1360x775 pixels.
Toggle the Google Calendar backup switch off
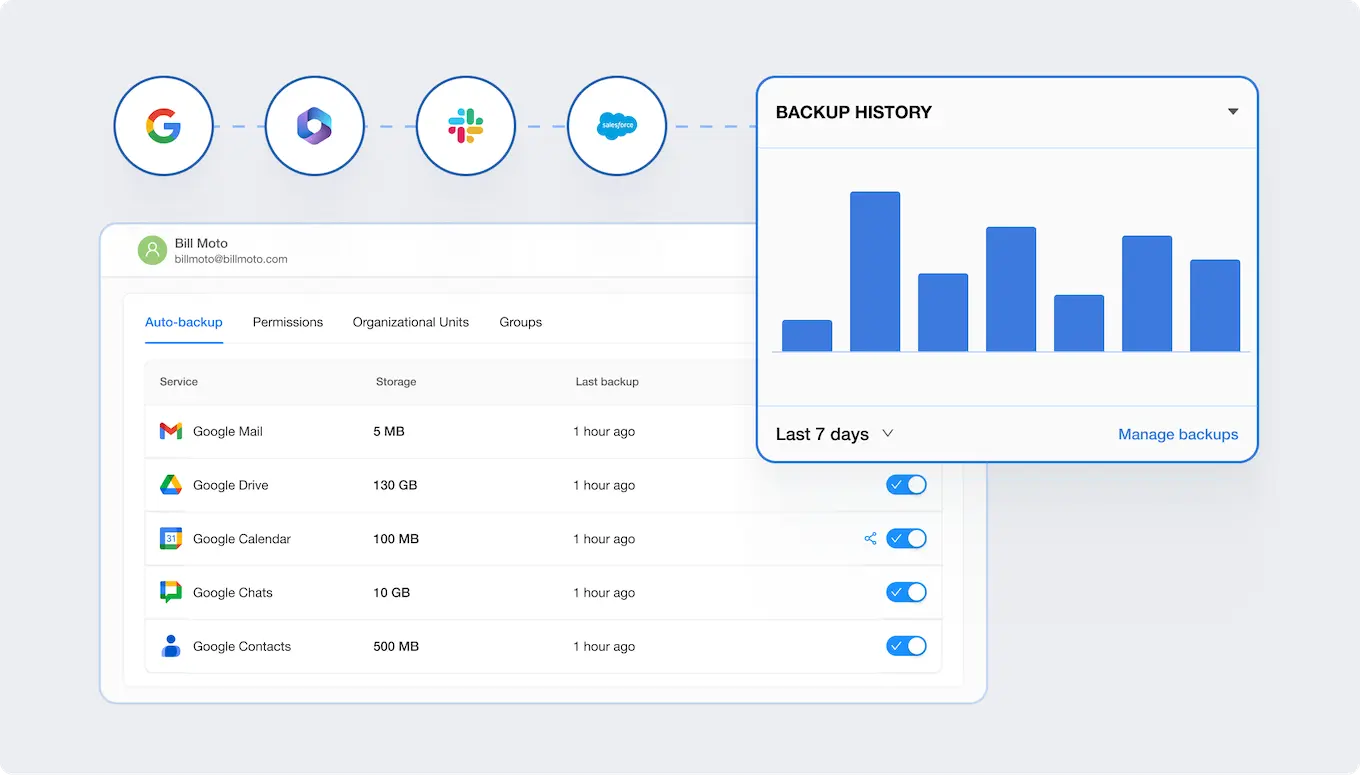(x=906, y=538)
